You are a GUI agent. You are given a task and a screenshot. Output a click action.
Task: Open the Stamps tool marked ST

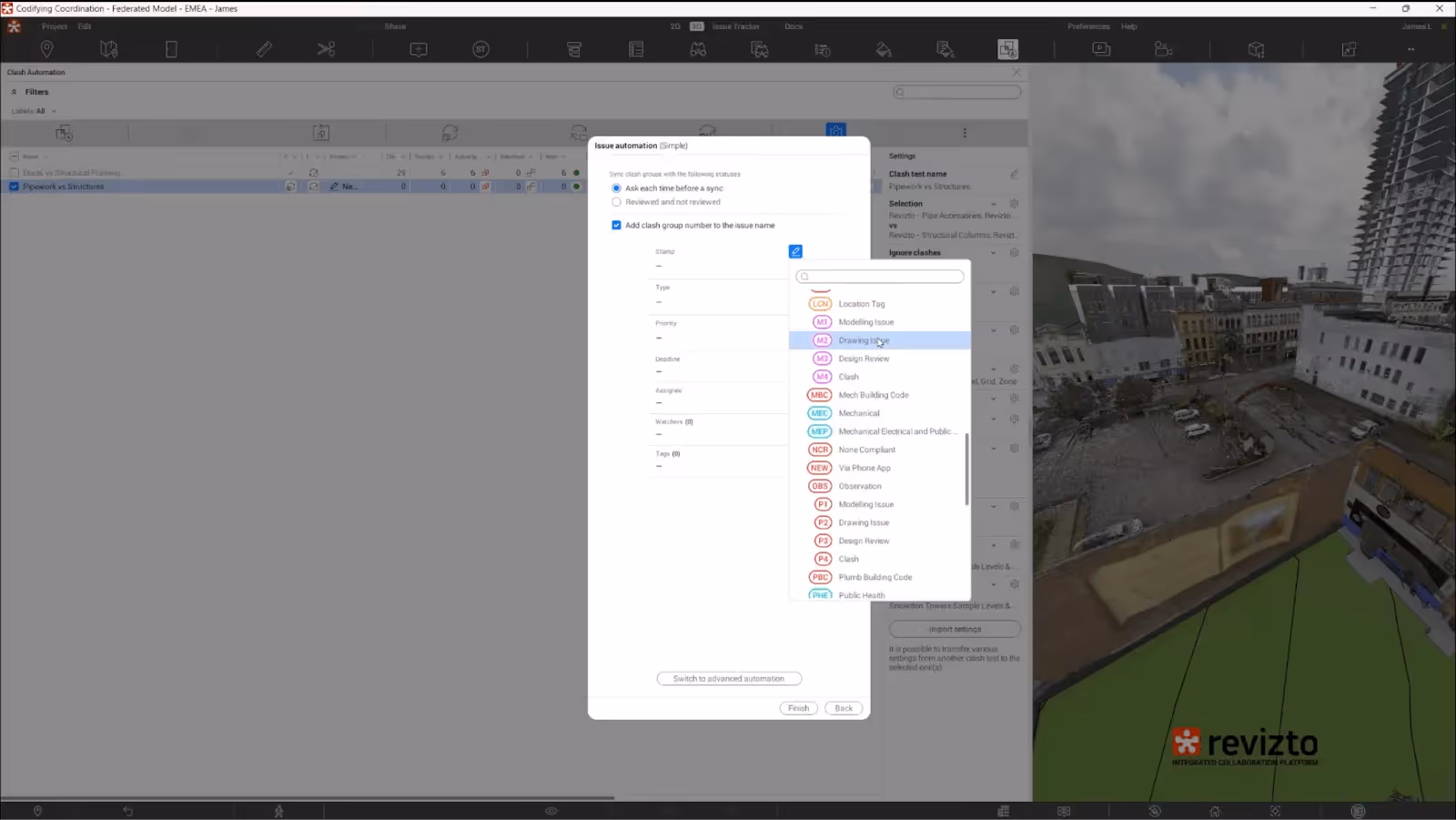(480, 49)
